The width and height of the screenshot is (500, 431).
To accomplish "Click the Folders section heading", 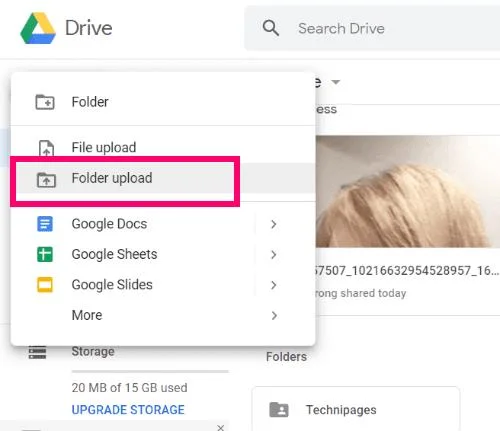I will [286, 357].
